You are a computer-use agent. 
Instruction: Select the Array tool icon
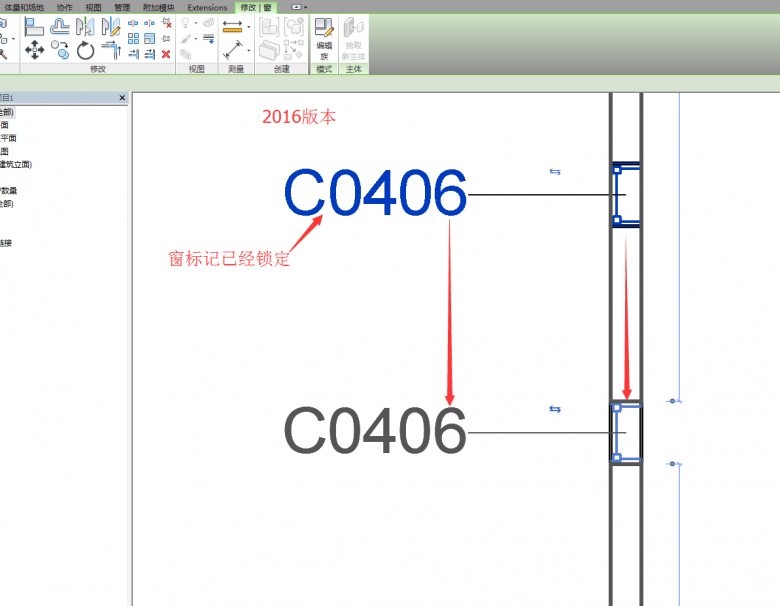(133, 38)
